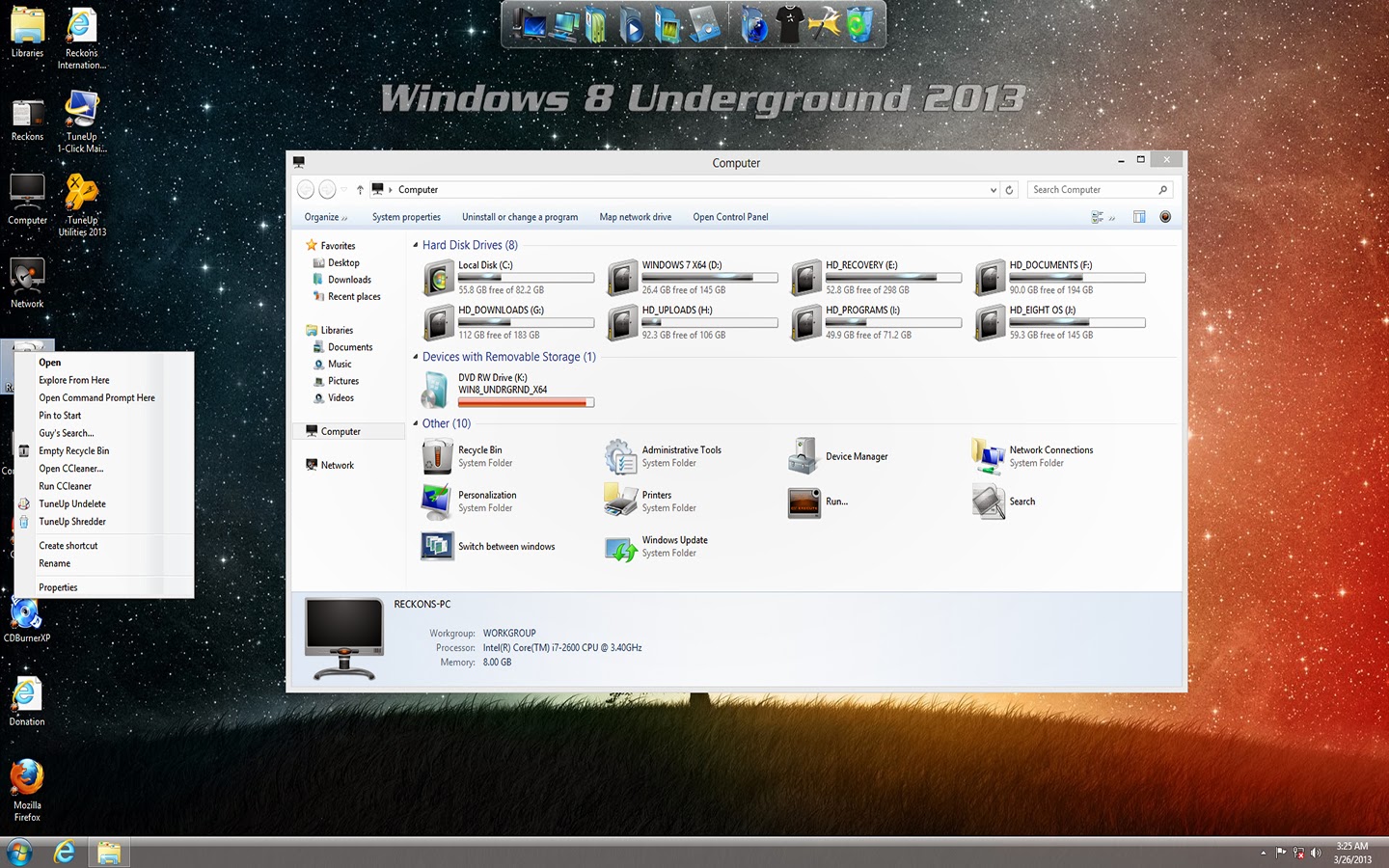Open the Search icon in Other group
The image size is (1389, 868).
[x=989, y=502]
